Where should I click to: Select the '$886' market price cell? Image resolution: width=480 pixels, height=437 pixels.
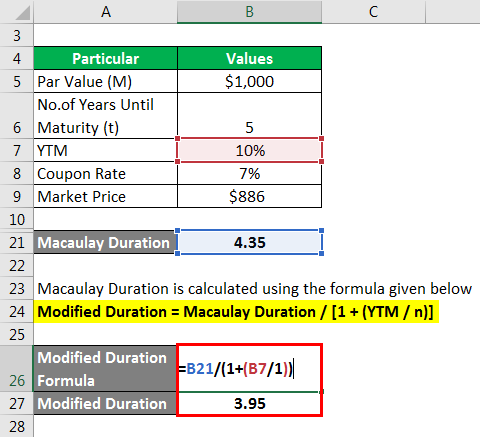[249, 196]
